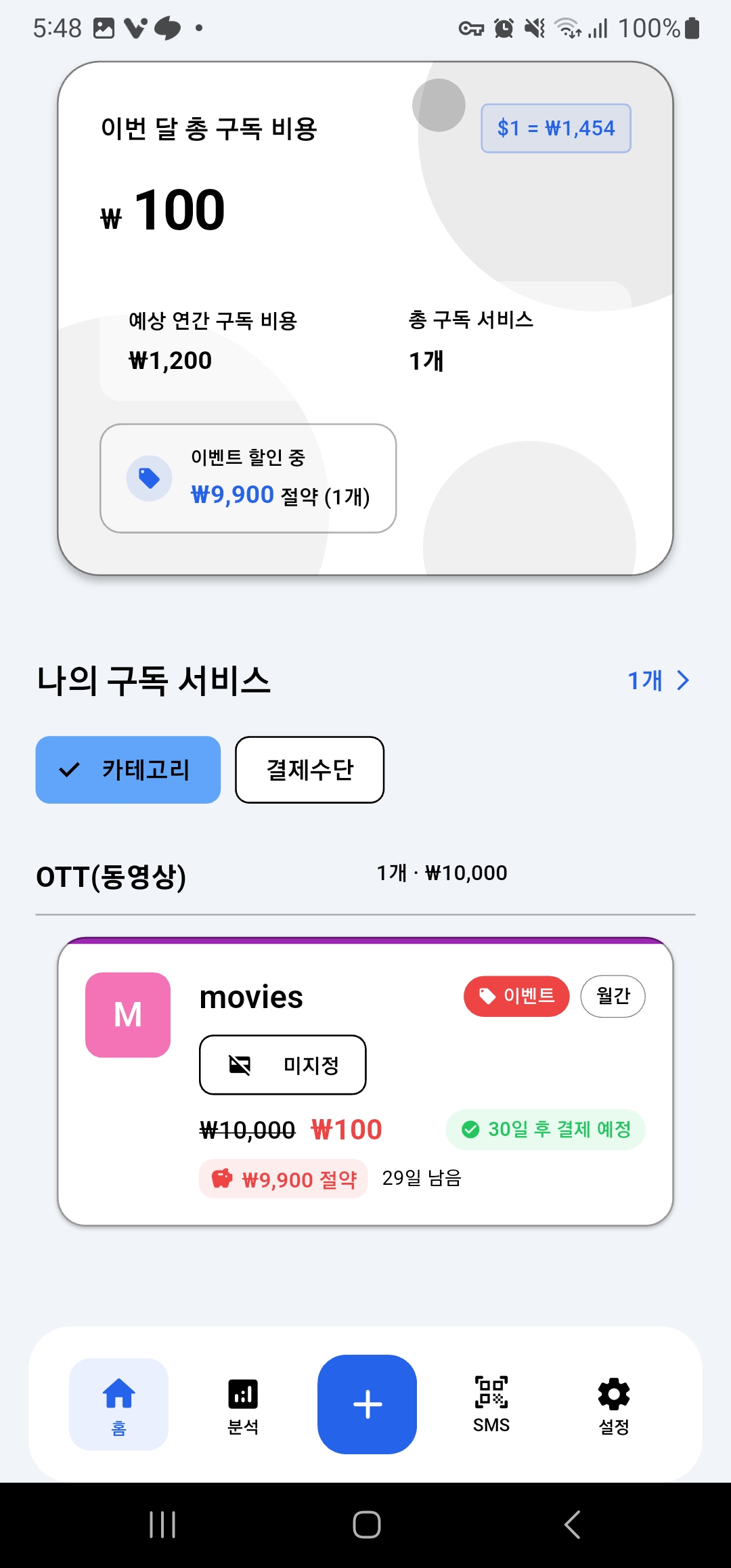731x1568 pixels.
Task: Select the 결제수단 filter chip
Action: (x=309, y=770)
